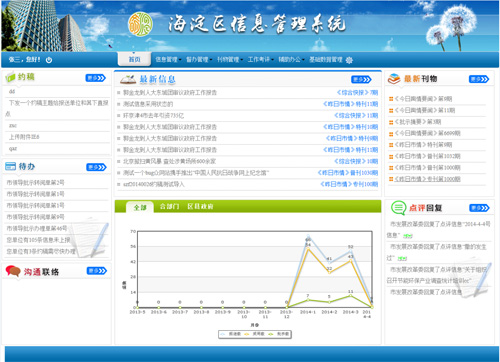Screen dimensions: 500x362
Task: Open news item 环京津4市去年引资735亿
Action: tap(153, 116)
